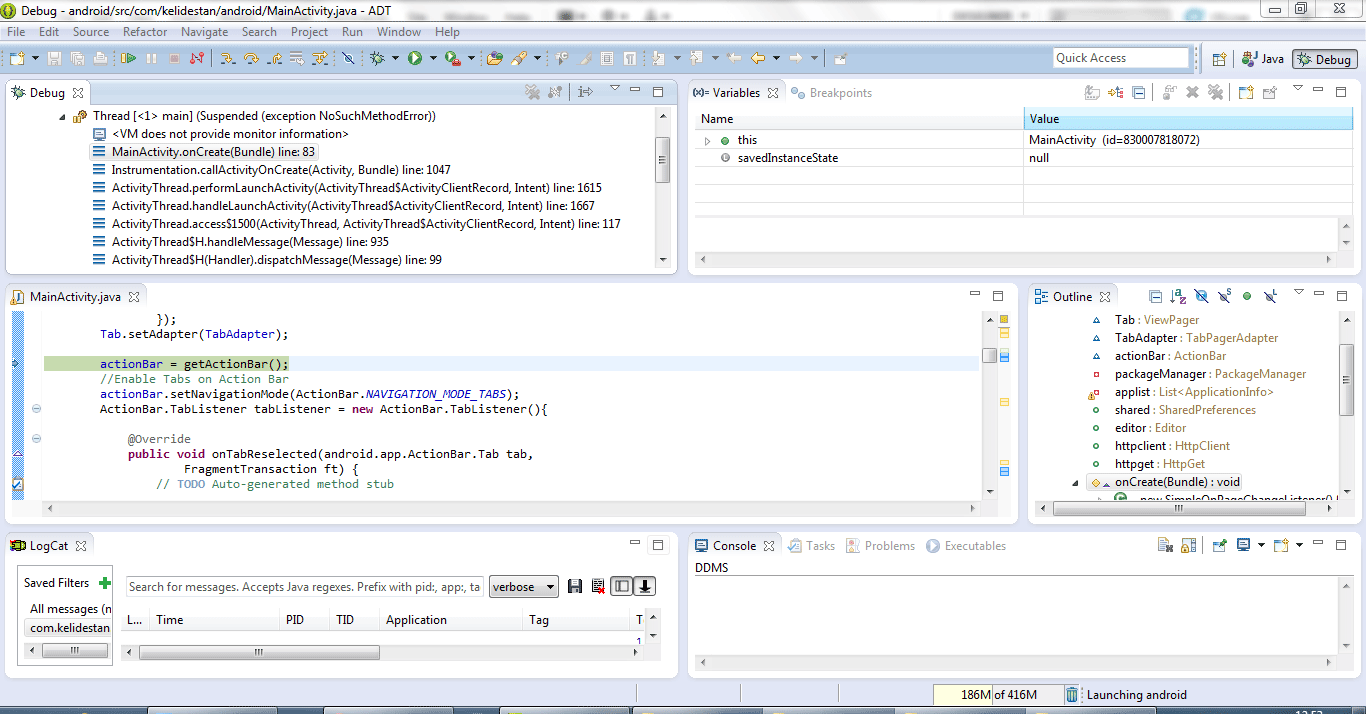Switch to the Debug perspective button
This screenshot has height=714, width=1366.
coord(1324,59)
